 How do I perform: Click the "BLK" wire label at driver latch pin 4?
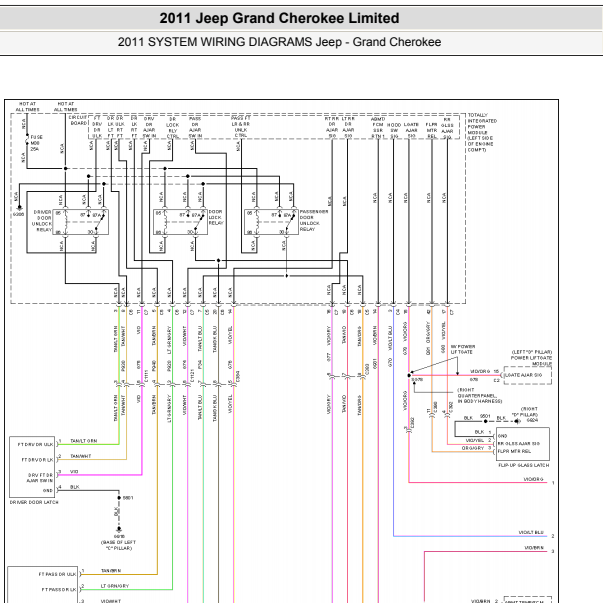tap(75, 487)
